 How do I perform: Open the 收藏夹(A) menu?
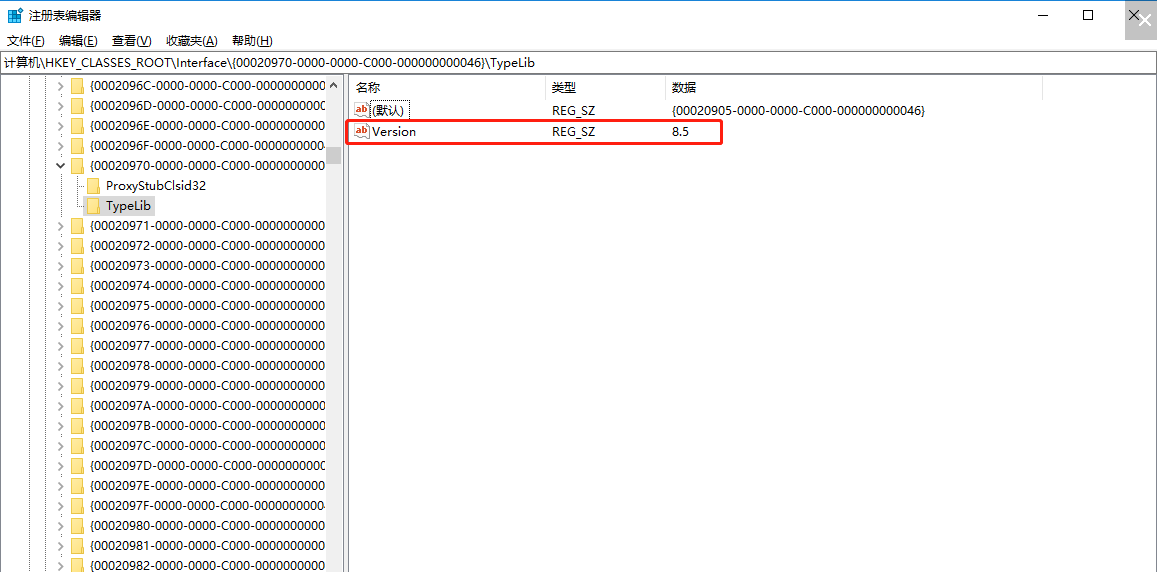click(191, 41)
